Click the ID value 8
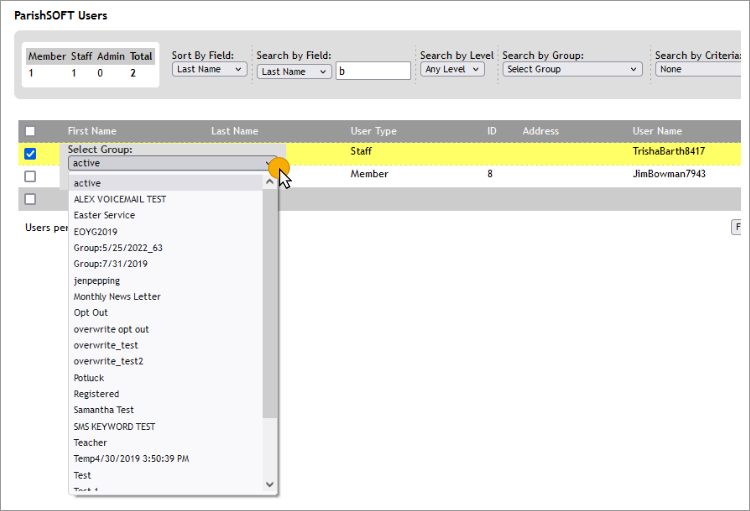This screenshot has width=750, height=511. pos(490,174)
